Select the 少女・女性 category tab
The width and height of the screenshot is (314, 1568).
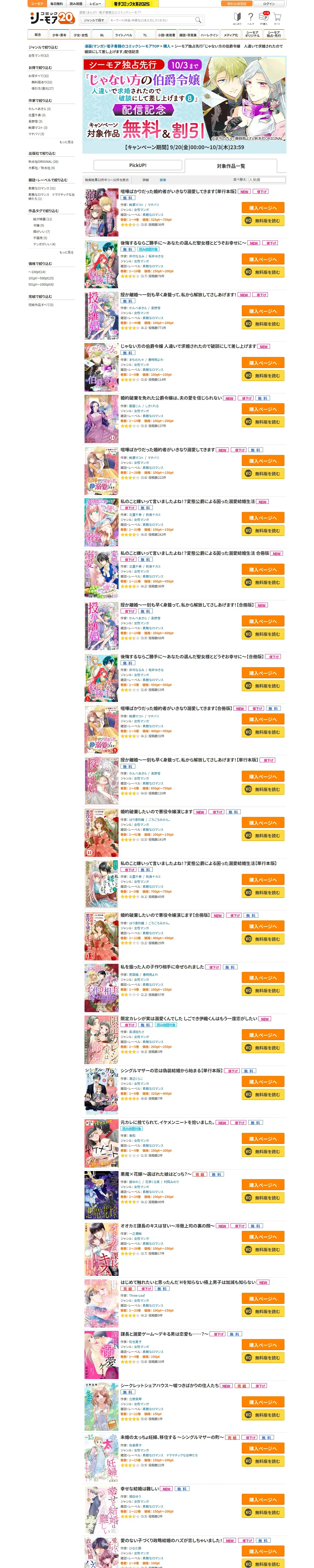point(81,35)
